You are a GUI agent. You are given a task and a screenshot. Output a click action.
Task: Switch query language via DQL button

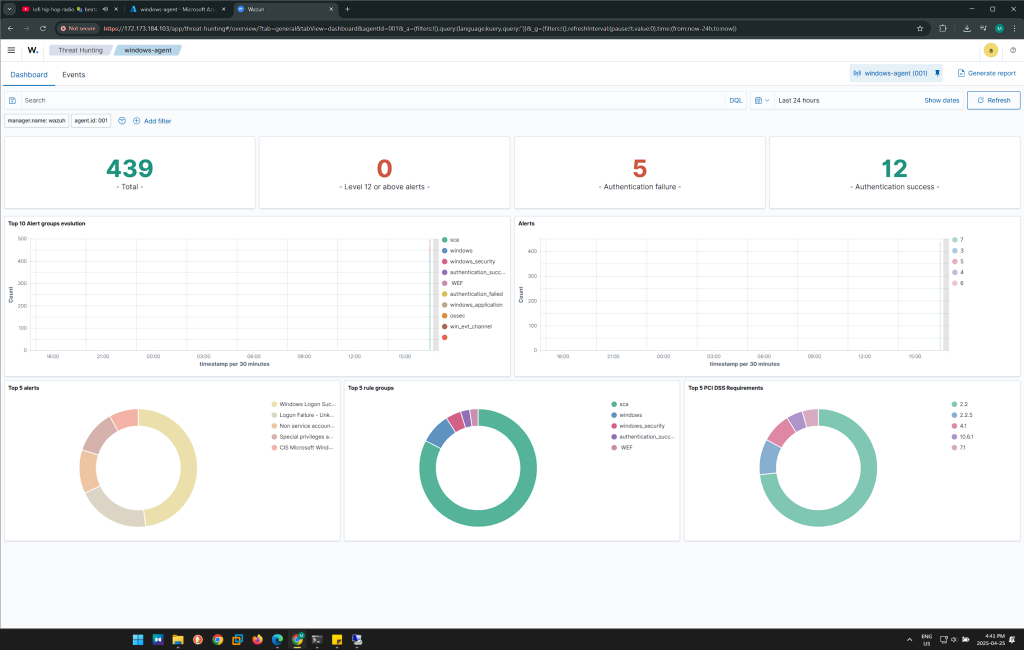tap(735, 101)
